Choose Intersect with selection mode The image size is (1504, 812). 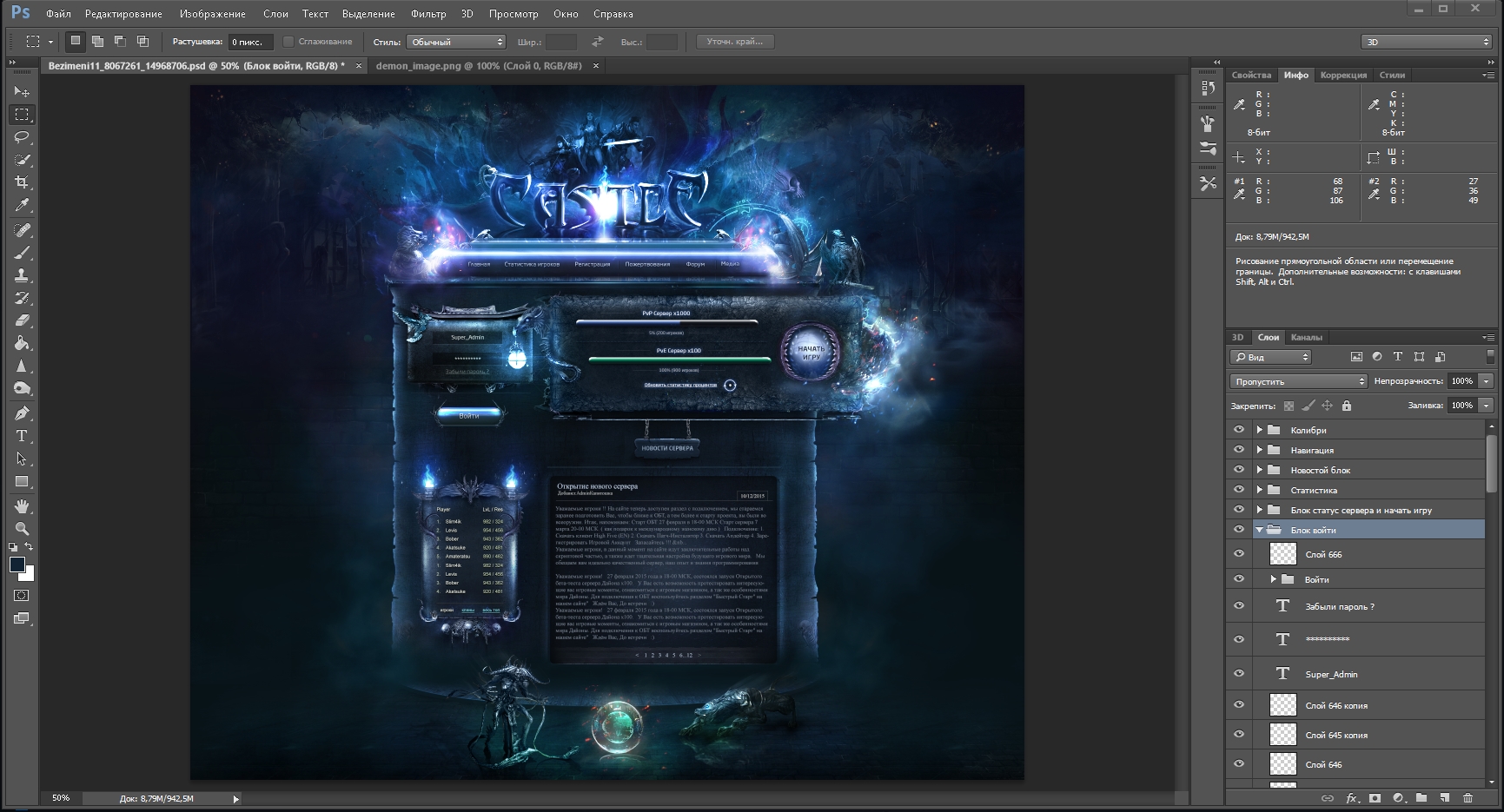[x=143, y=42]
